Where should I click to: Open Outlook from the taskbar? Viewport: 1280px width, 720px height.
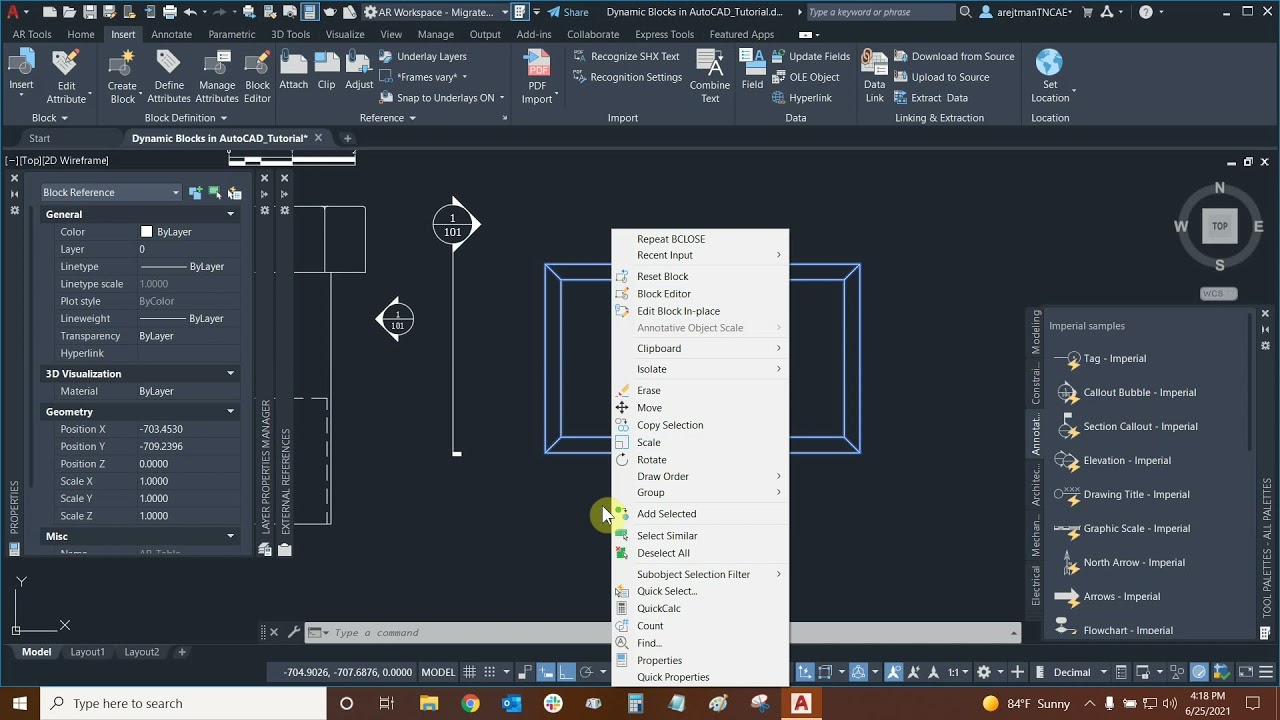512,704
